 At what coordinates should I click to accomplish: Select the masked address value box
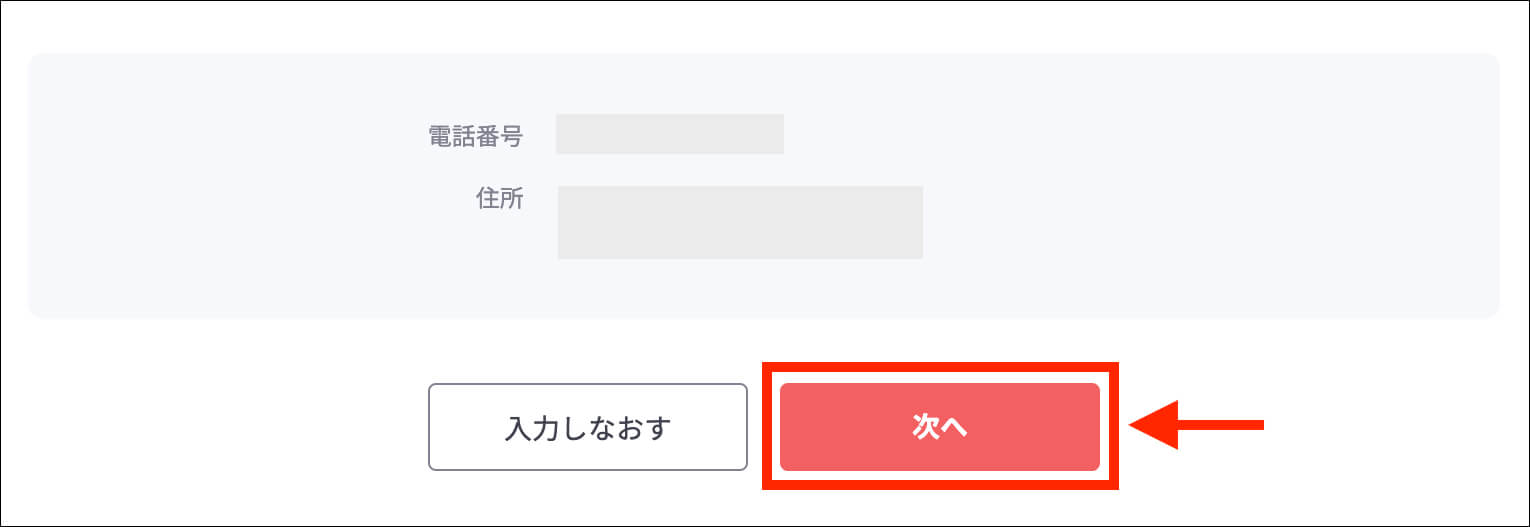pos(740,222)
